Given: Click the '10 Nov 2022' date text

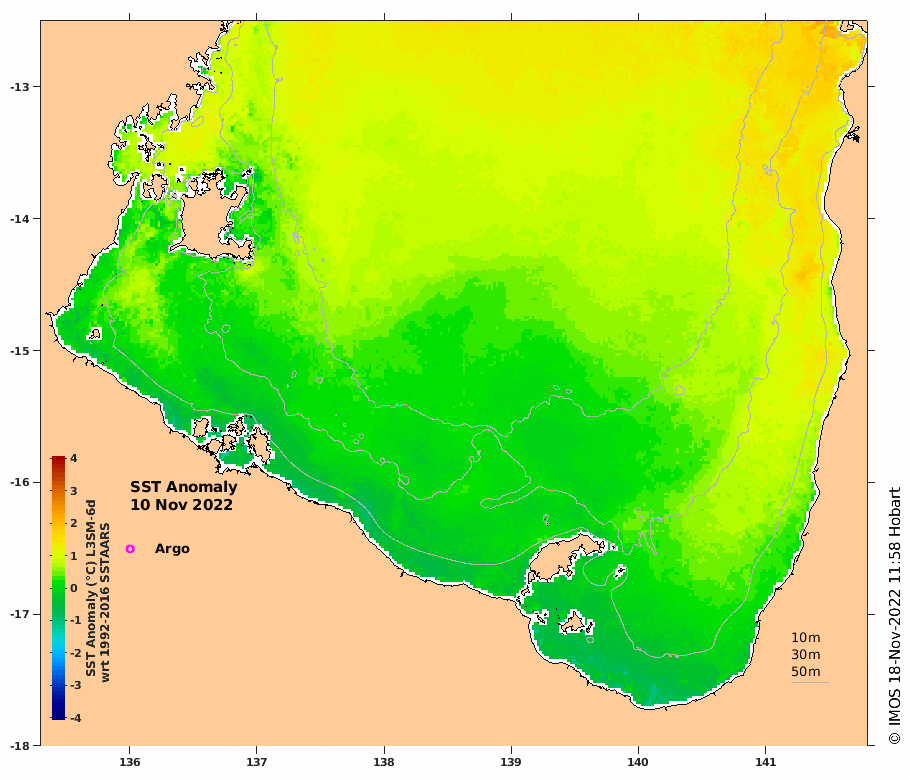Looking at the screenshot, I should (181, 505).
